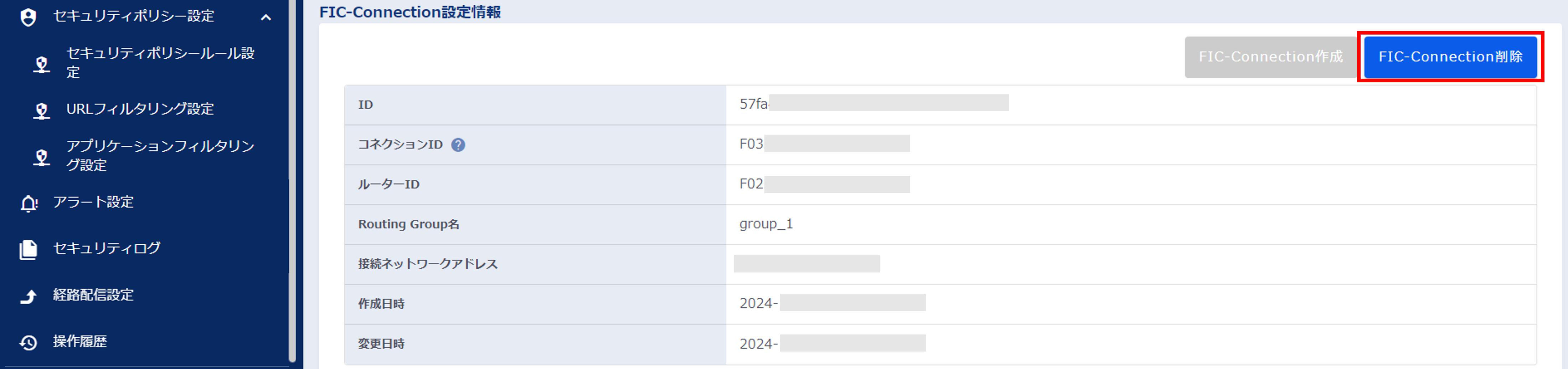1568x369 pixels.
Task: Click the 経路配信設定 arrow icon
Action: pos(28,296)
